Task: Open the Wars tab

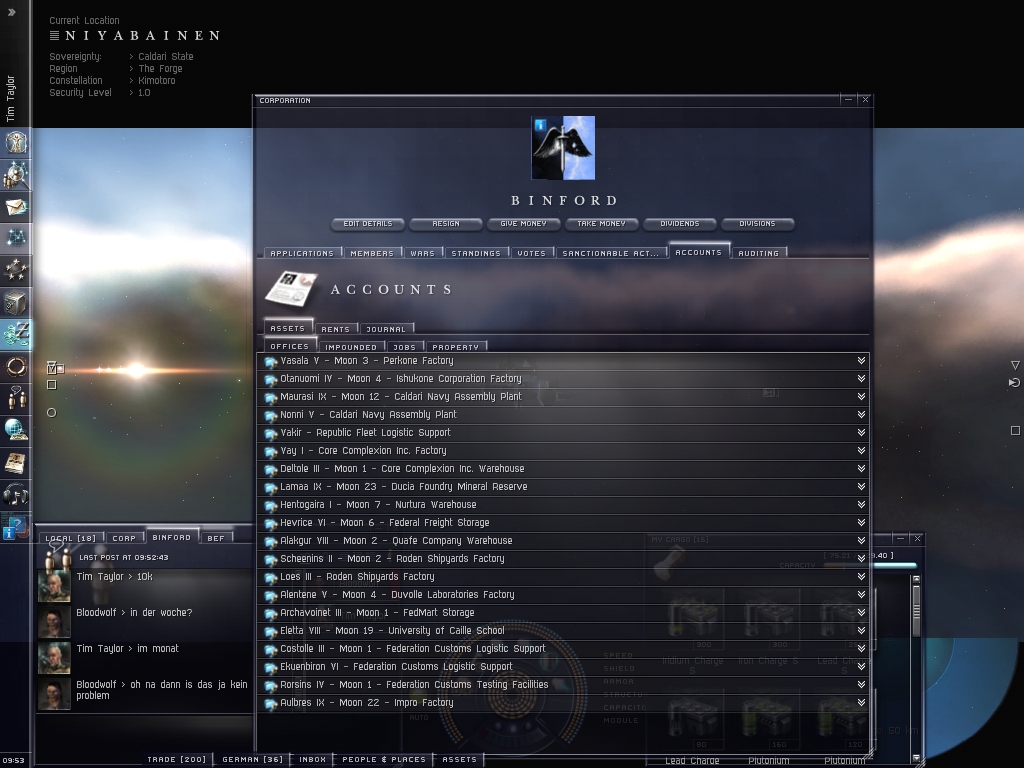Action: [x=423, y=253]
